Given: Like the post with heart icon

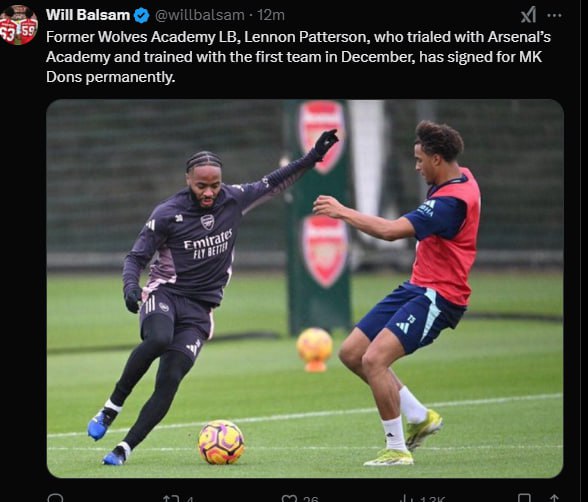Looking at the screenshot, I should tap(289, 499).
